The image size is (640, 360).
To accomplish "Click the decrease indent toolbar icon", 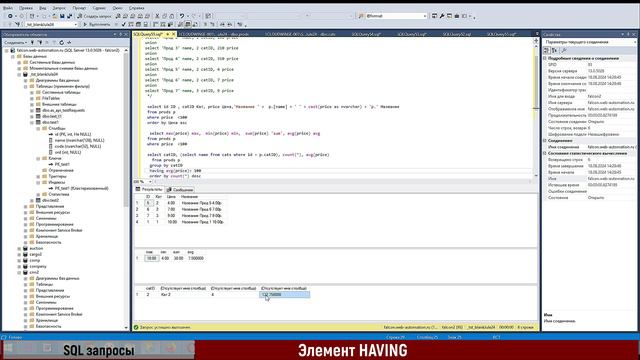I will coord(223,24).
